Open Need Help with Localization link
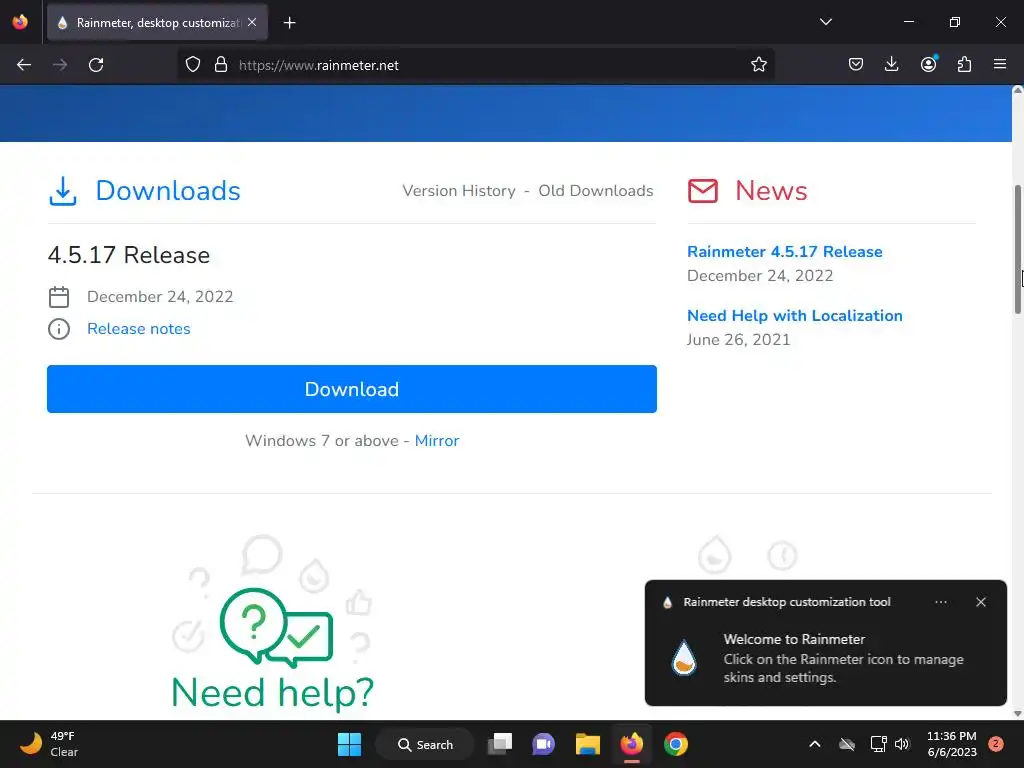1024x768 pixels. (795, 315)
